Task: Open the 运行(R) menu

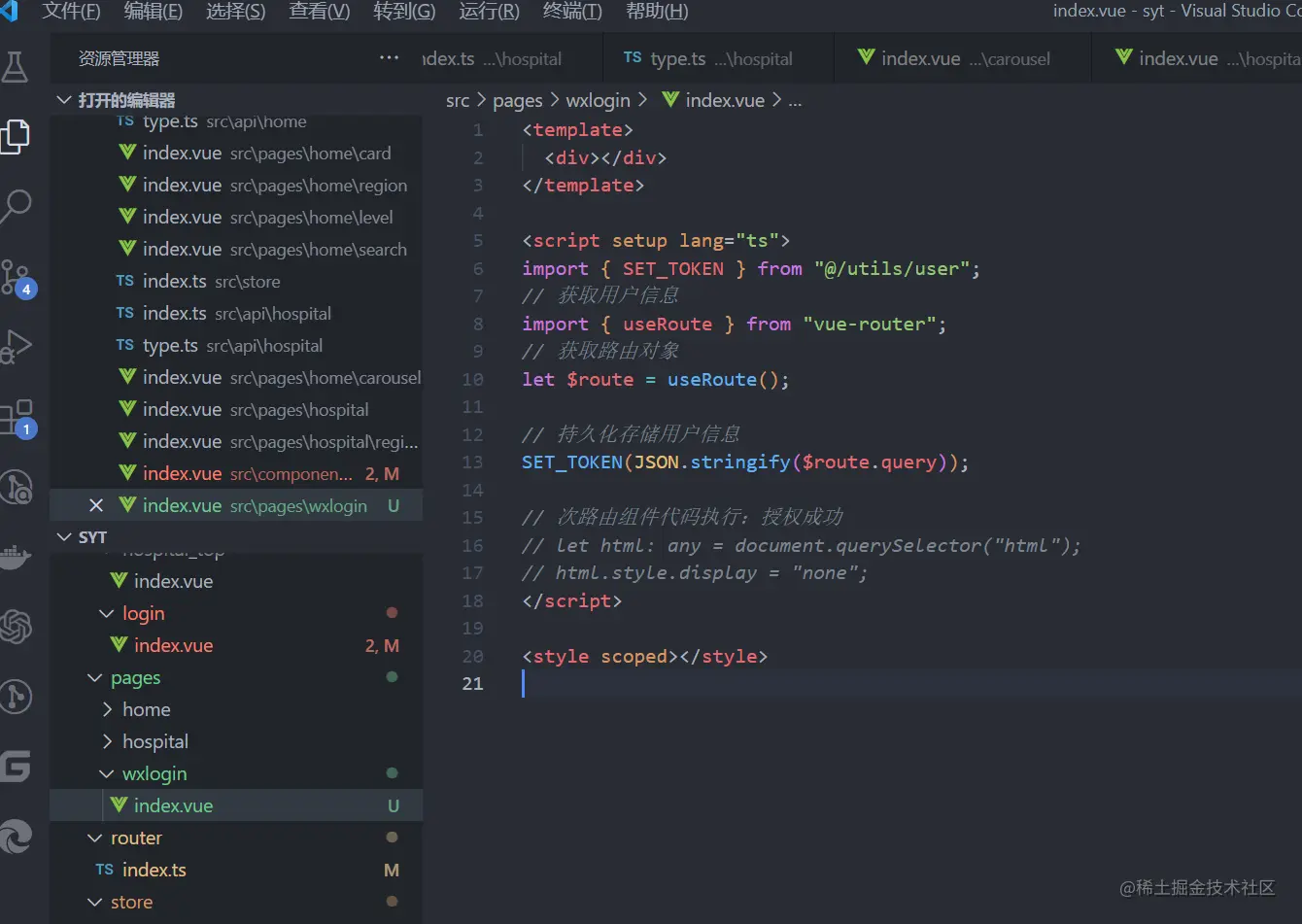Action: click(x=489, y=12)
